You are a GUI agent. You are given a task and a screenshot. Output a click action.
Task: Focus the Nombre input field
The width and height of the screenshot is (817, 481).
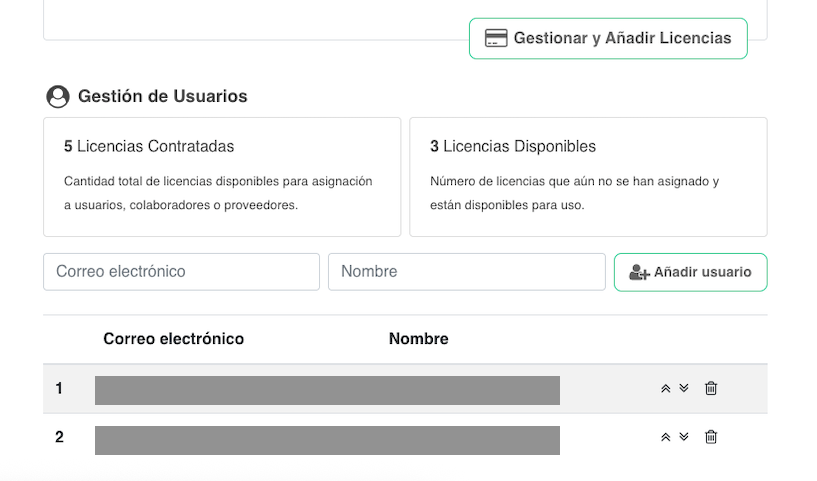[466, 272]
